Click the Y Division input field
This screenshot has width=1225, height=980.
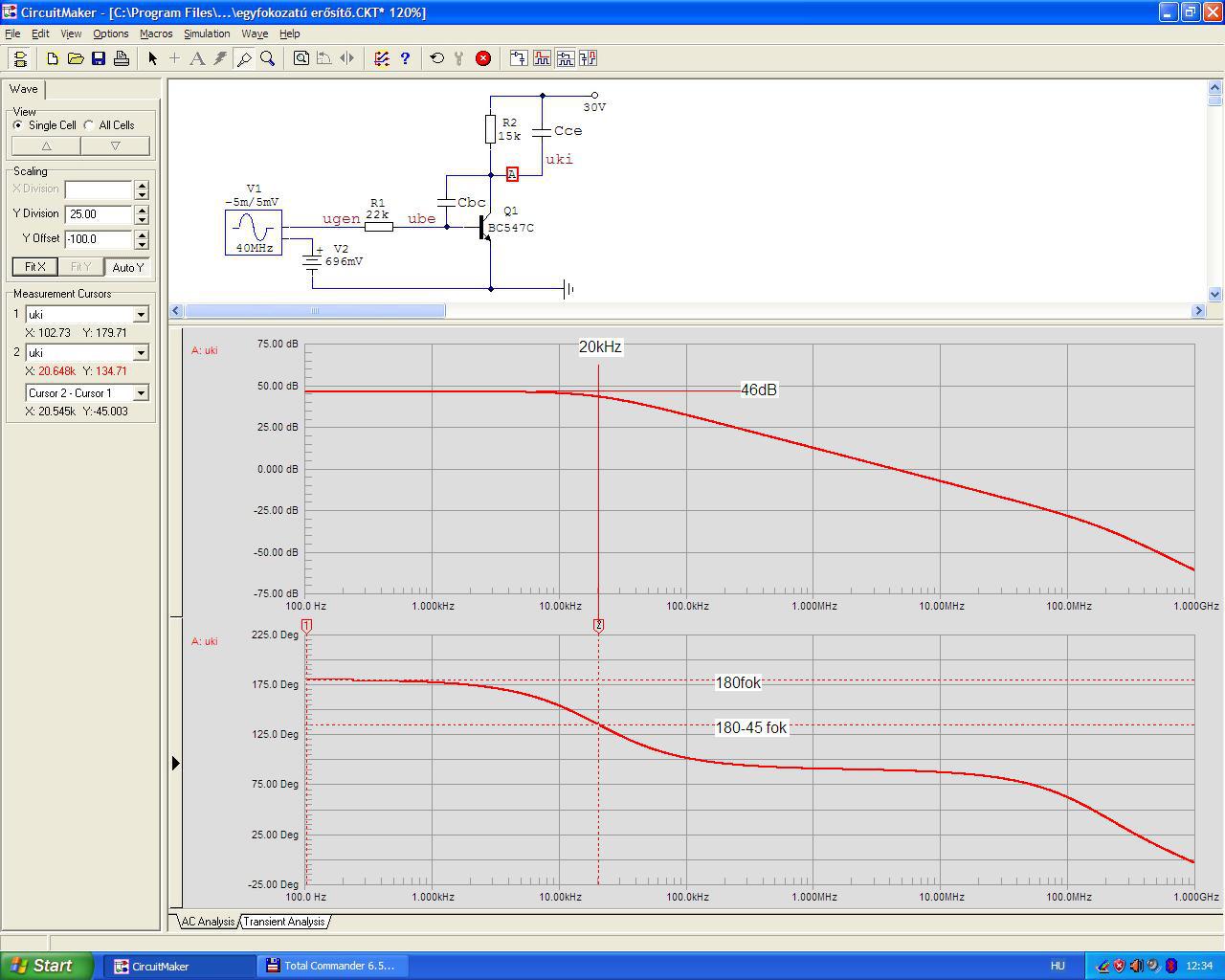pos(99,214)
